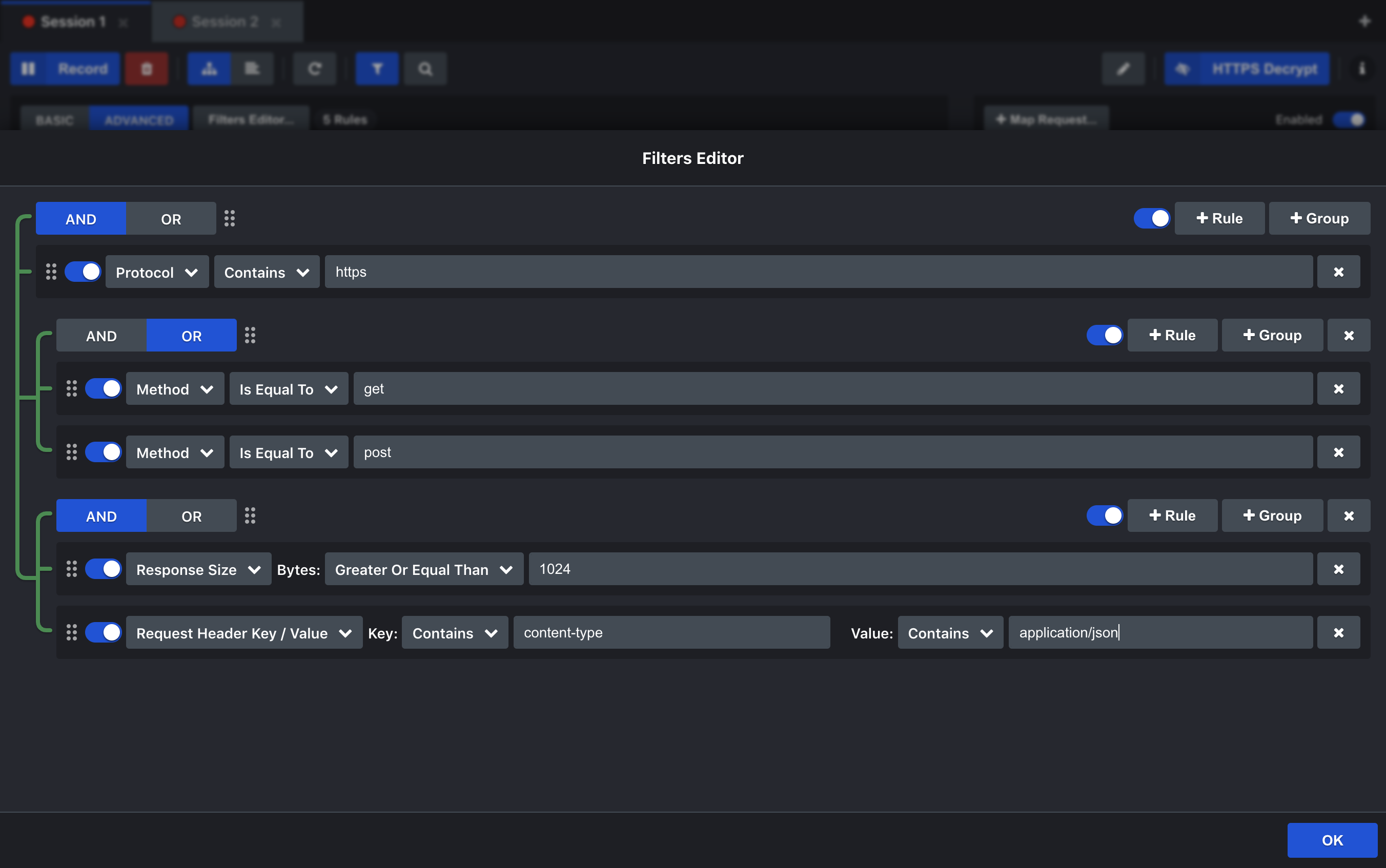
Task: Confirm filters by pressing OK
Action: (x=1332, y=840)
